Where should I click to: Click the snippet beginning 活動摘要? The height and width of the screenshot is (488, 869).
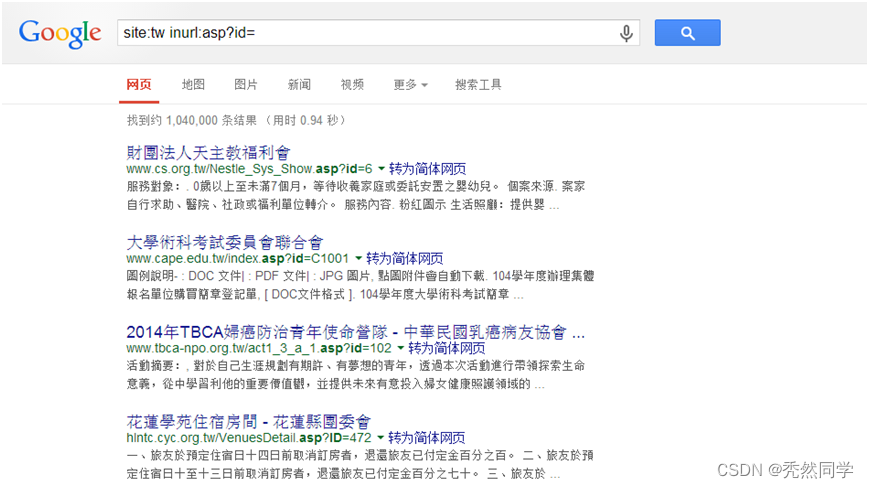355,375
